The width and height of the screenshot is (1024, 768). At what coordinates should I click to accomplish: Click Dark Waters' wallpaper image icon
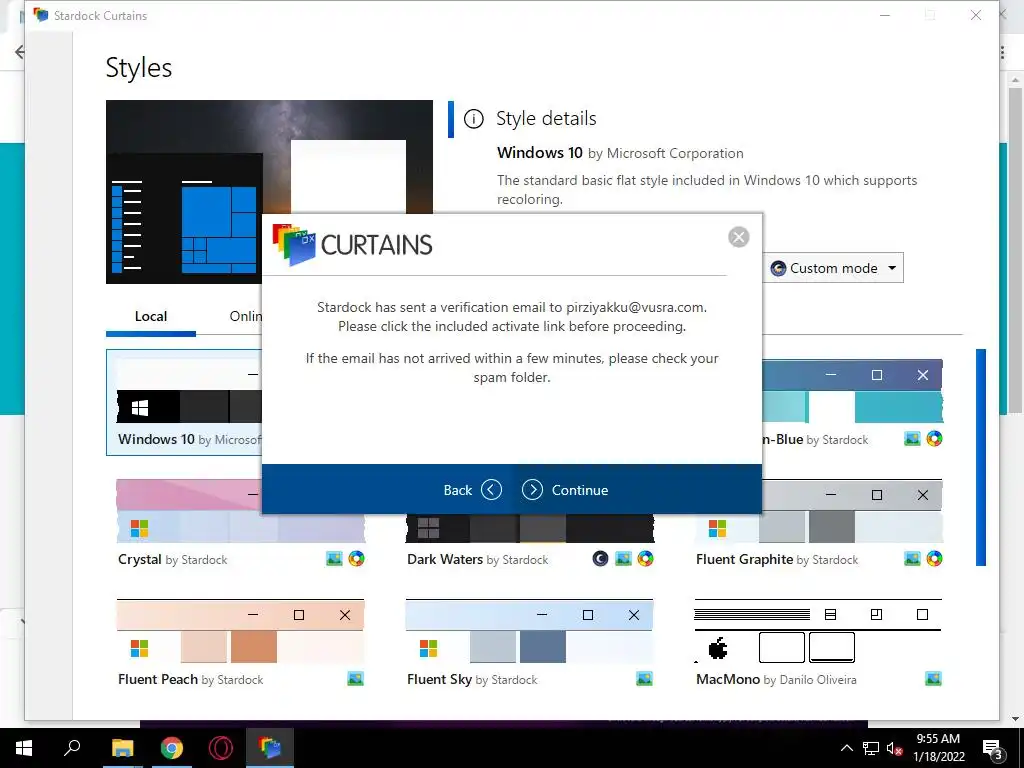click(x=624, y=559)
